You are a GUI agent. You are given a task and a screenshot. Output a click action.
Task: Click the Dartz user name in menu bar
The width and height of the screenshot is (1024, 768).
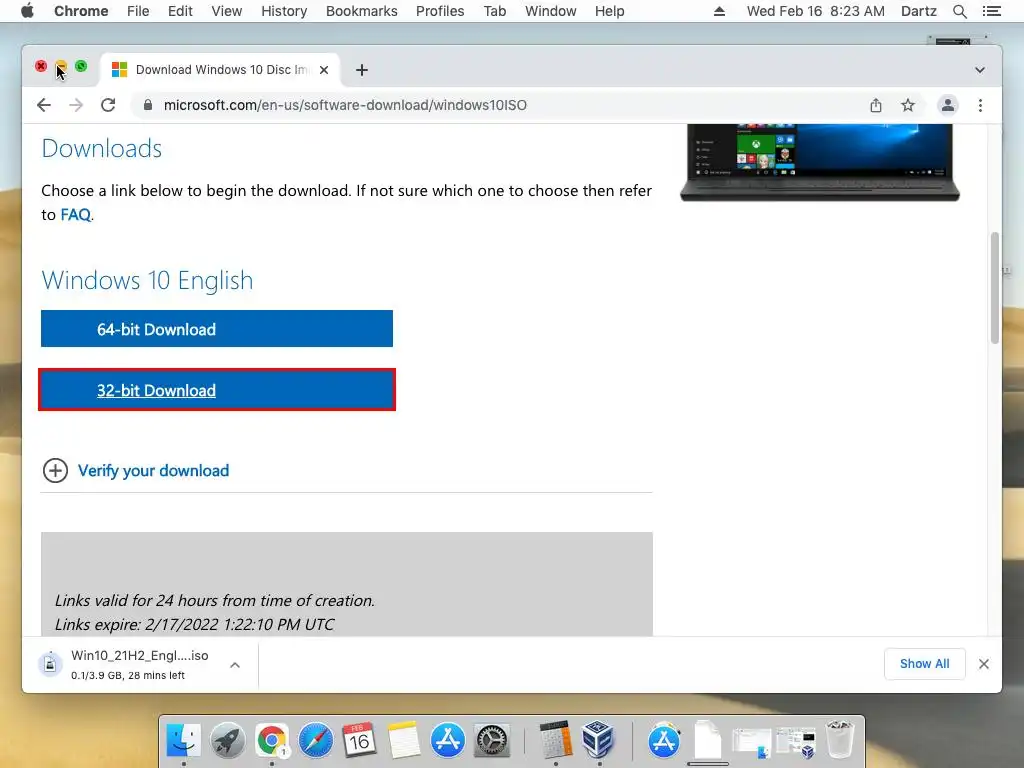(918, 11)
